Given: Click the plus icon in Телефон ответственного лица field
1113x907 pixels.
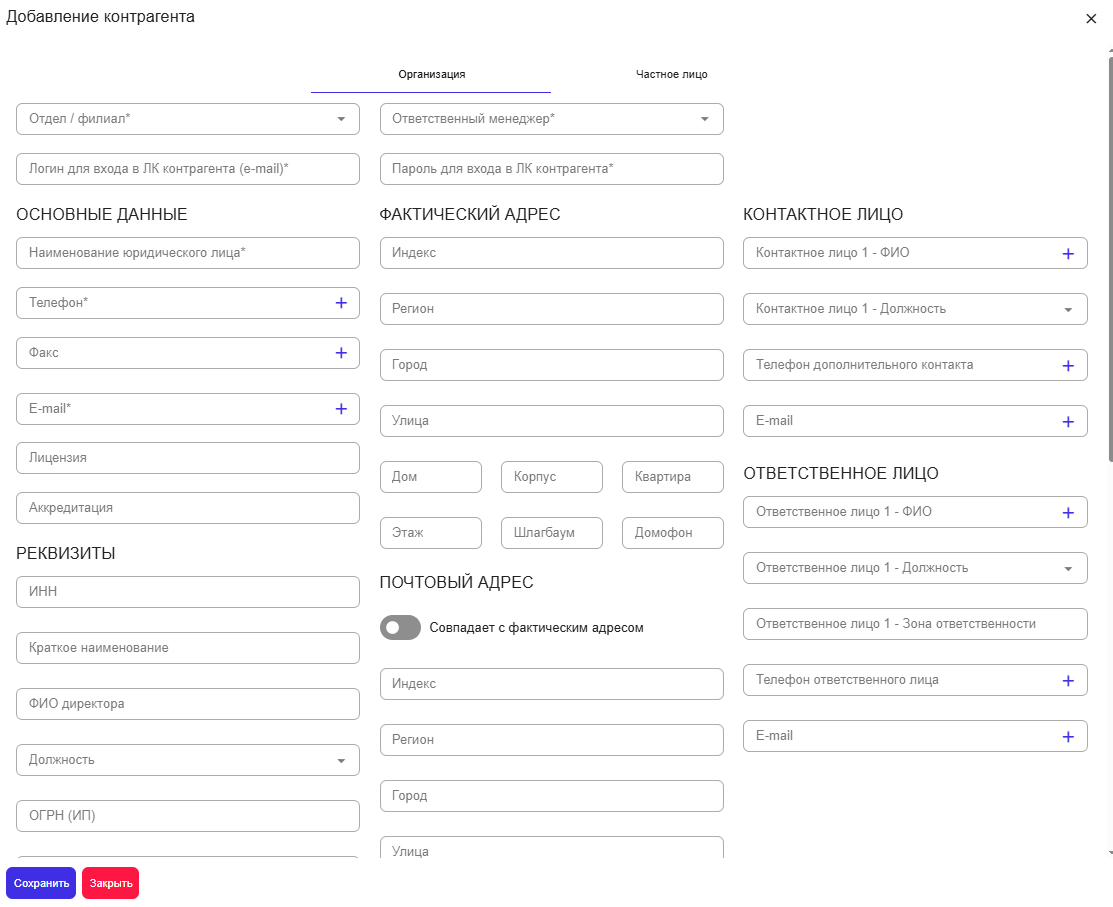Looking at the screenshot, I should click(x=1068, y=681).
